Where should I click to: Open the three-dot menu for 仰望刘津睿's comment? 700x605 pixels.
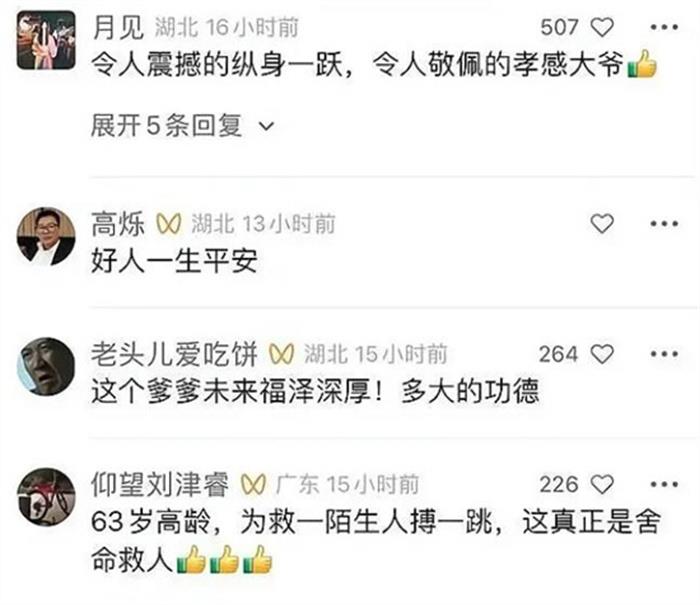[664, 484]
